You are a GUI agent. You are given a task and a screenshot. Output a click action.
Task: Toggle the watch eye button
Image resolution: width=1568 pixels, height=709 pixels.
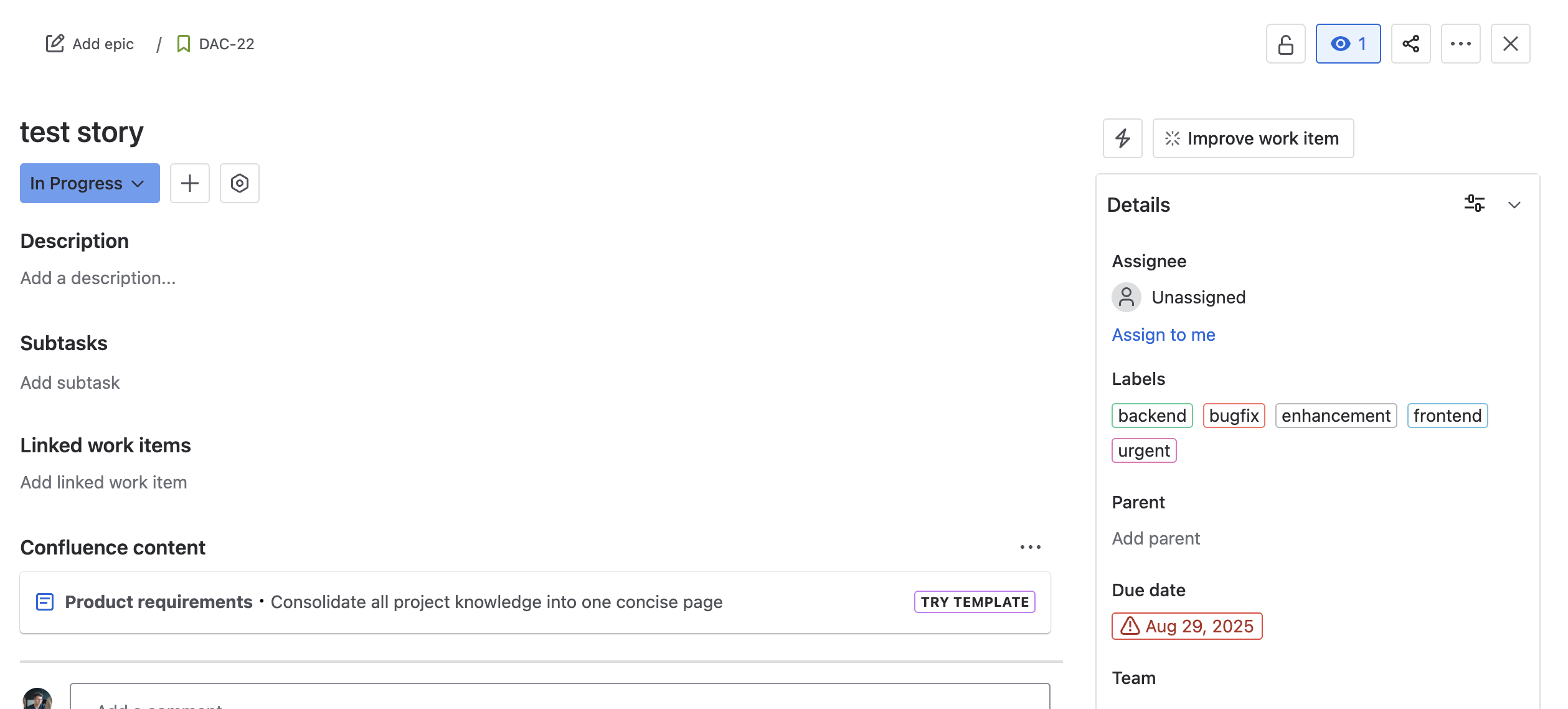point(1348,44)
